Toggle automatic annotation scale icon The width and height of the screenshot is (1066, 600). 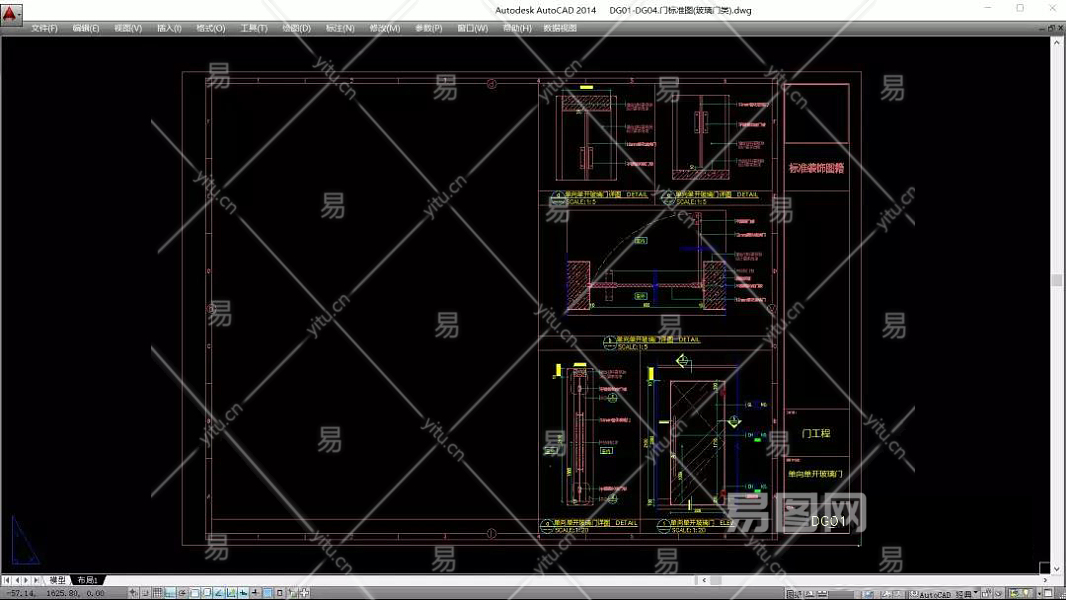897,593
